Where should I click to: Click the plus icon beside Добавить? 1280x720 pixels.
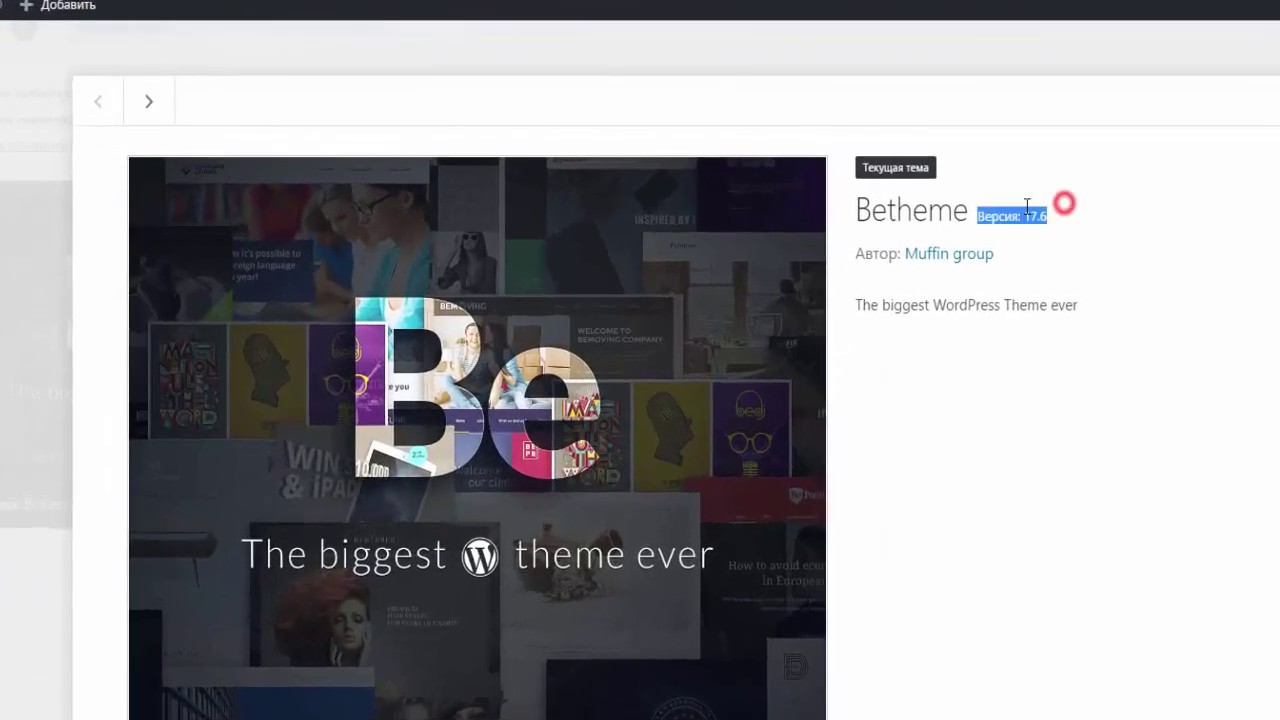26,6
